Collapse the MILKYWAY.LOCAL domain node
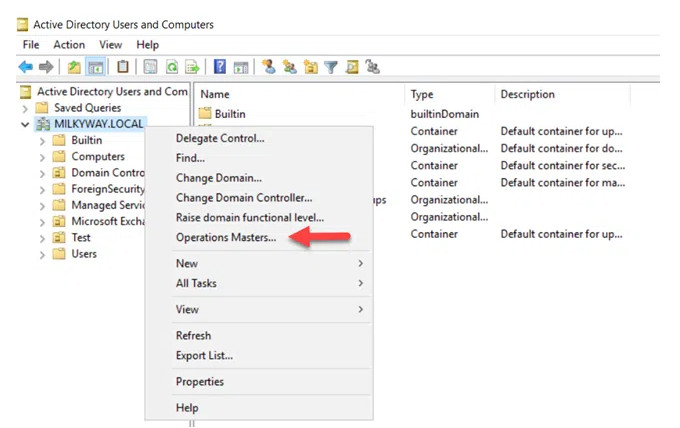Viewport: 680px width, 428px height. click(25, 124)
